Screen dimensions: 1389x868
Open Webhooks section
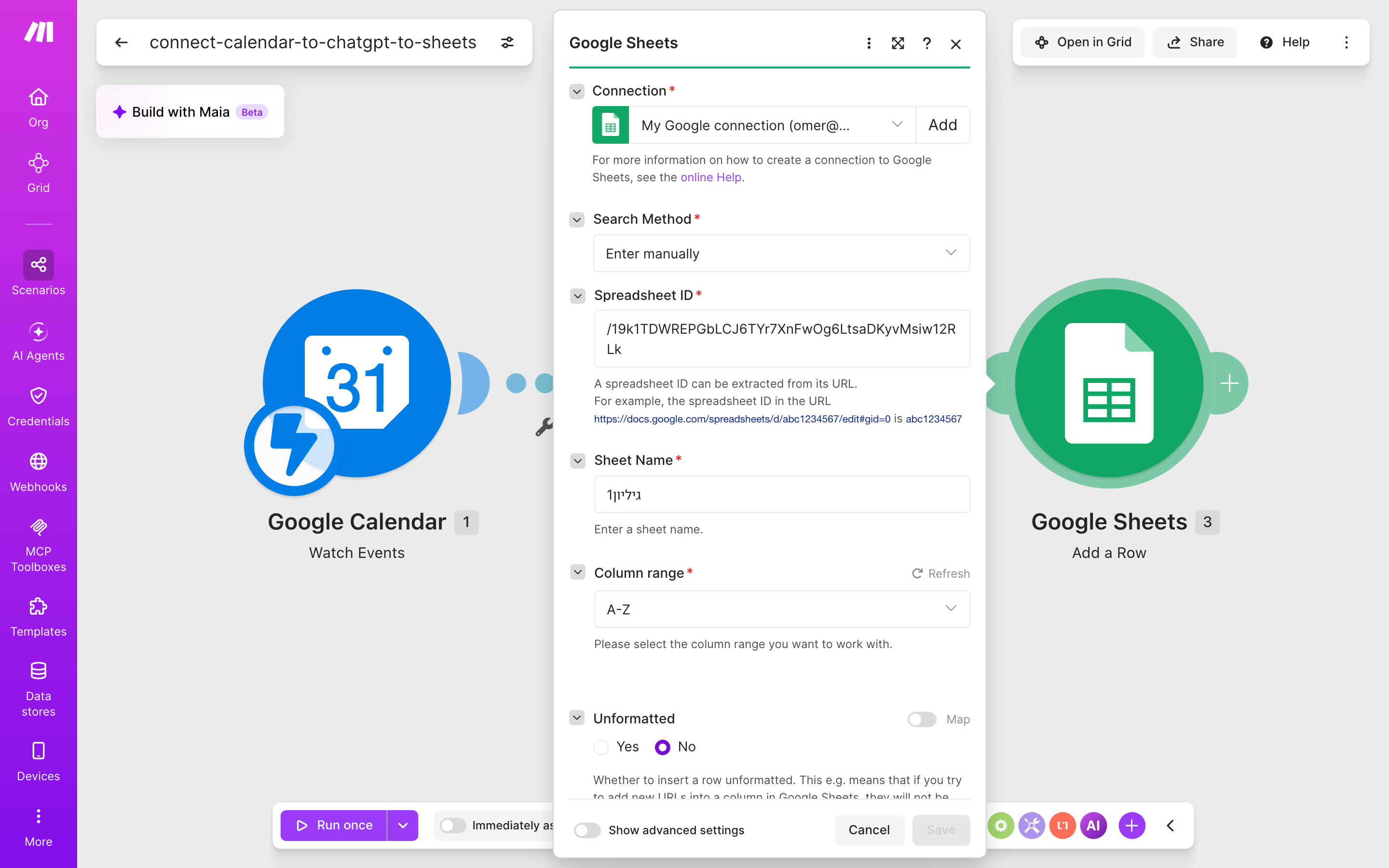[x=39, y=473]
